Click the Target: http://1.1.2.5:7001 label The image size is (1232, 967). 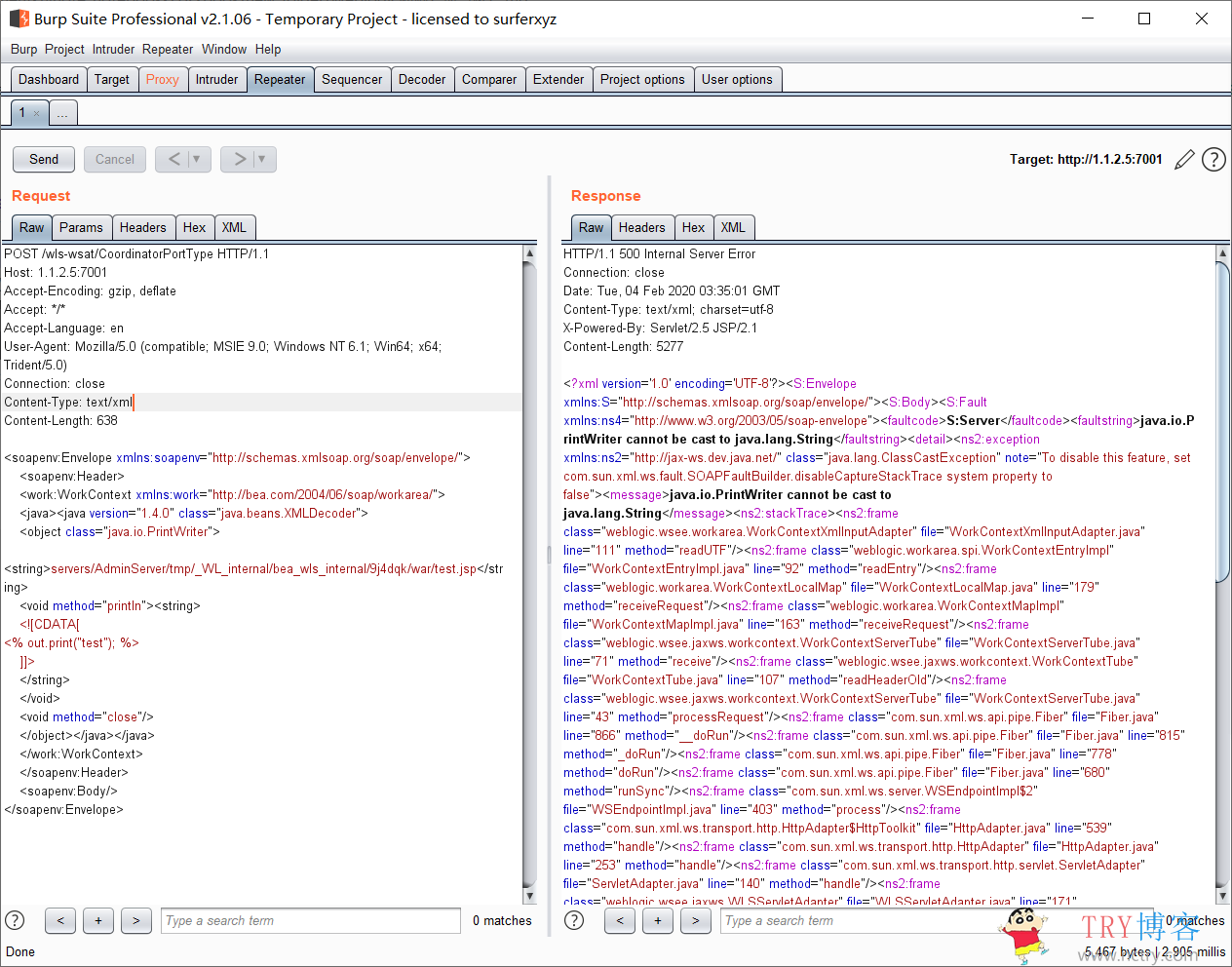tap(1086, 159)
